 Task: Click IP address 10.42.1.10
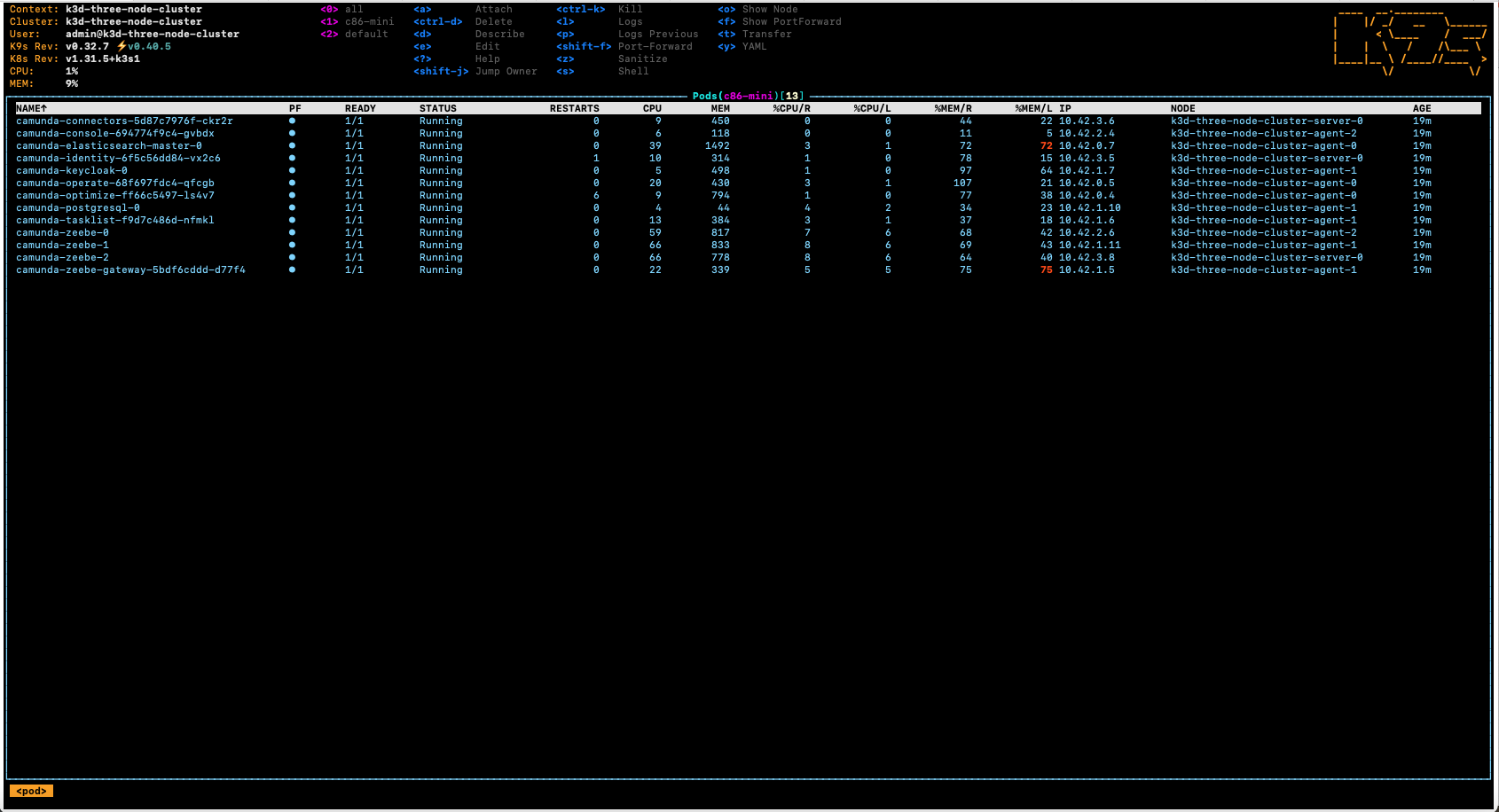point(1090,207)
